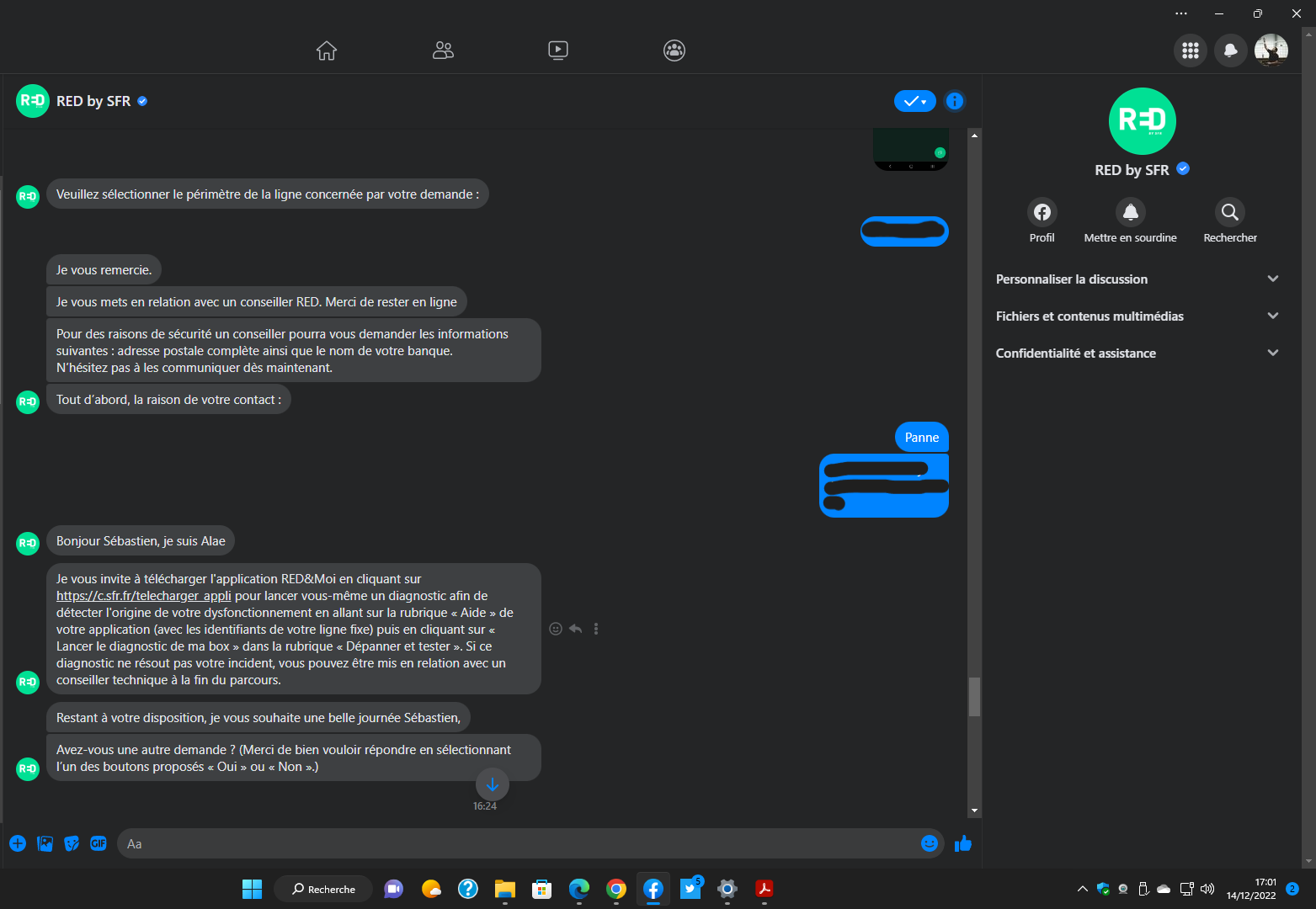Open the Friends icon in top navigation
Viewport: 1316px width, 909px height.
click(443, 50)
